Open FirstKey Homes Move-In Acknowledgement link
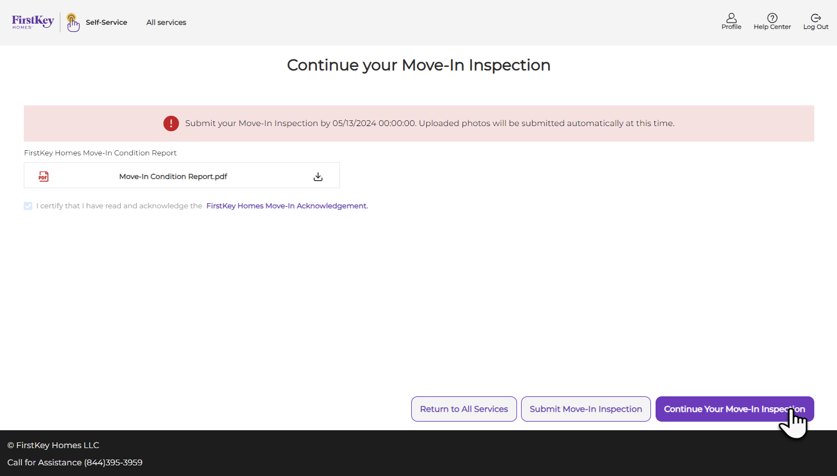837x476 pixels. (x=287, y=205)
